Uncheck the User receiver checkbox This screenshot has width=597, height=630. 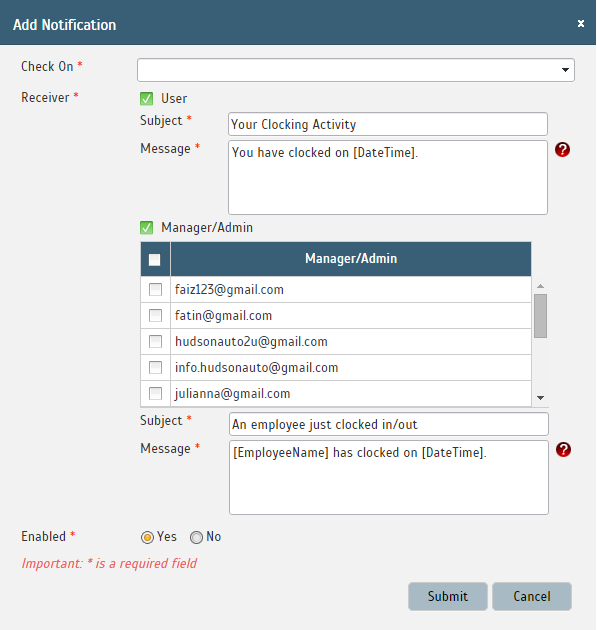tap(147, 99)
